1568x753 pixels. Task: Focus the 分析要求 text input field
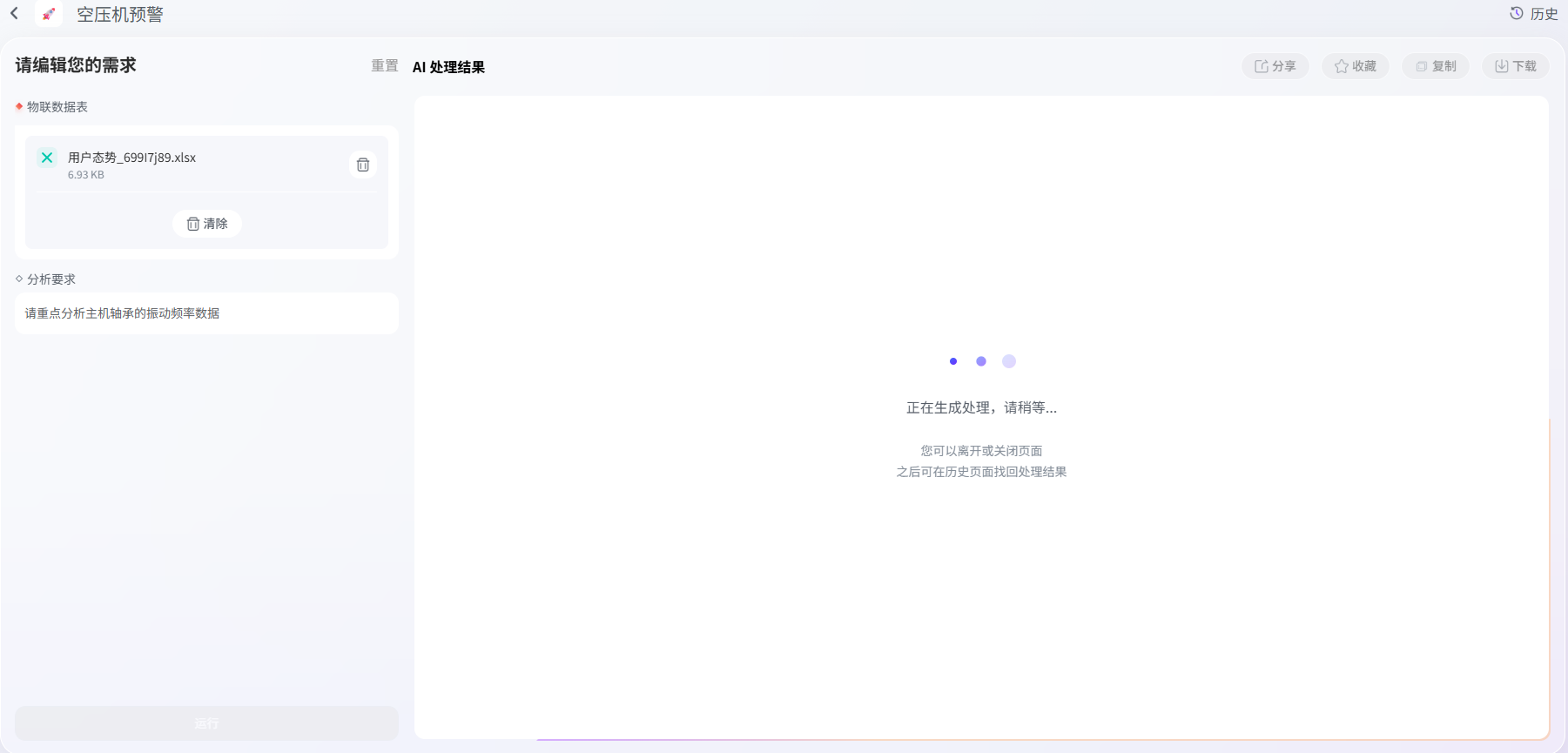point(206,313)
